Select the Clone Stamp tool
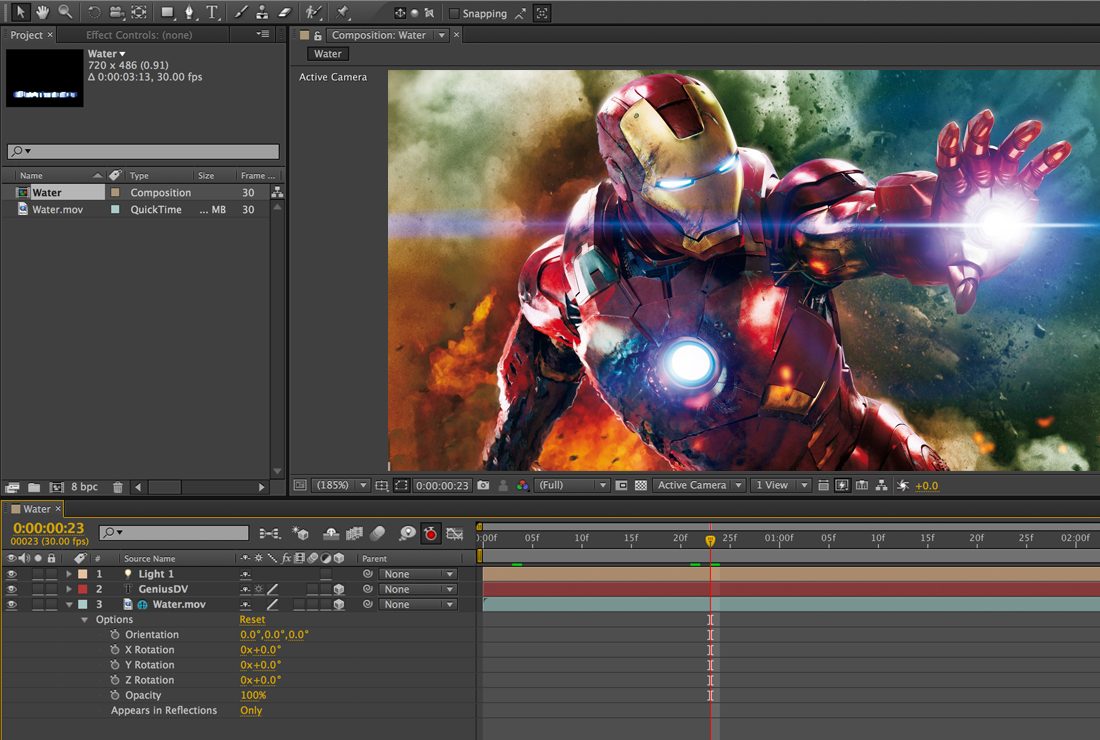 (262, 13)
